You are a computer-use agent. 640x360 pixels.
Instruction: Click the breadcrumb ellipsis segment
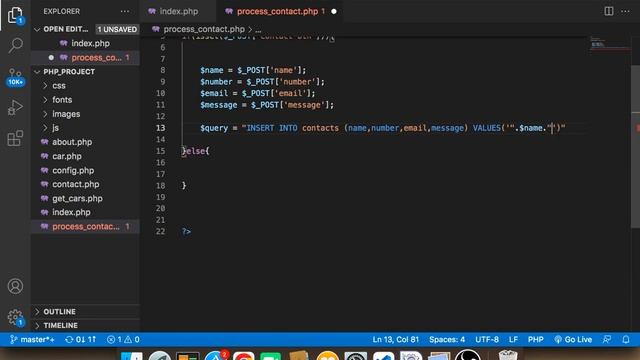coord(258,30)
